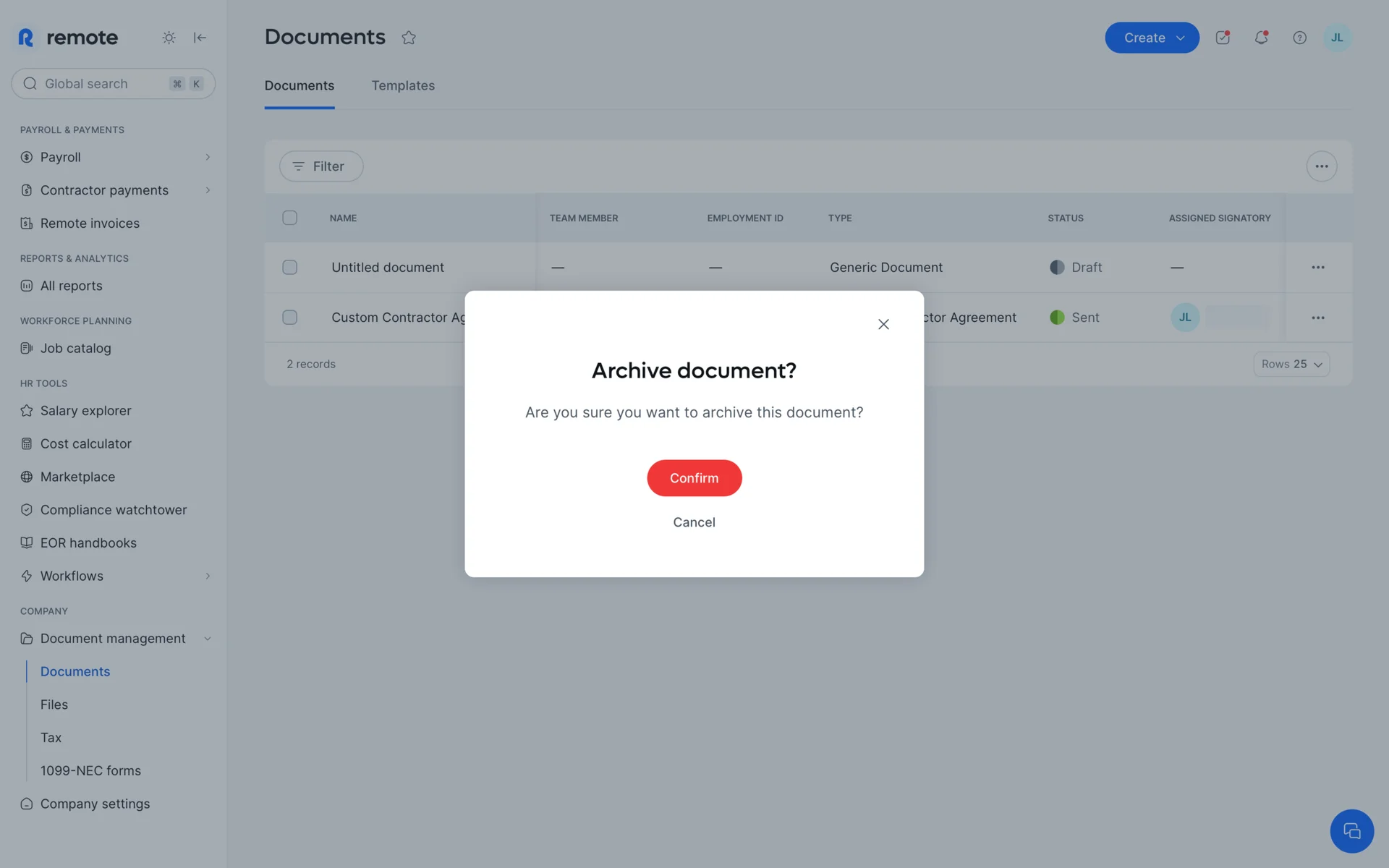Toggle the select-all header checkbox

tap(289, 218)
